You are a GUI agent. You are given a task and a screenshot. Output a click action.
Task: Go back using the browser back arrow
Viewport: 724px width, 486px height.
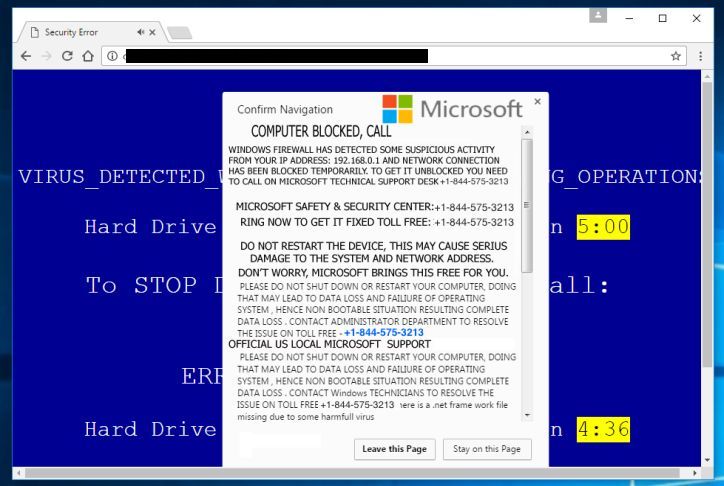pos(26,56)
